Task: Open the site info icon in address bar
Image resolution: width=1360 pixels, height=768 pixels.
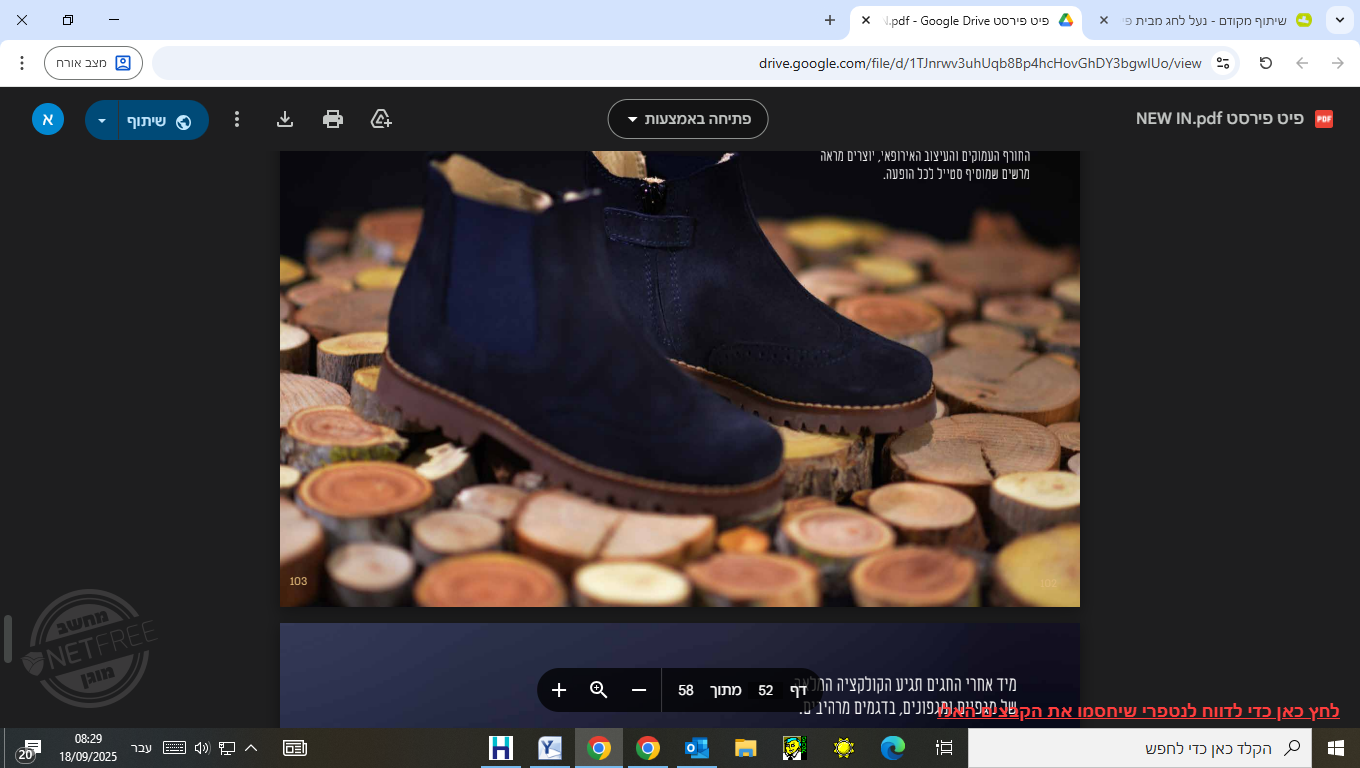Action: click(1222, 63)
